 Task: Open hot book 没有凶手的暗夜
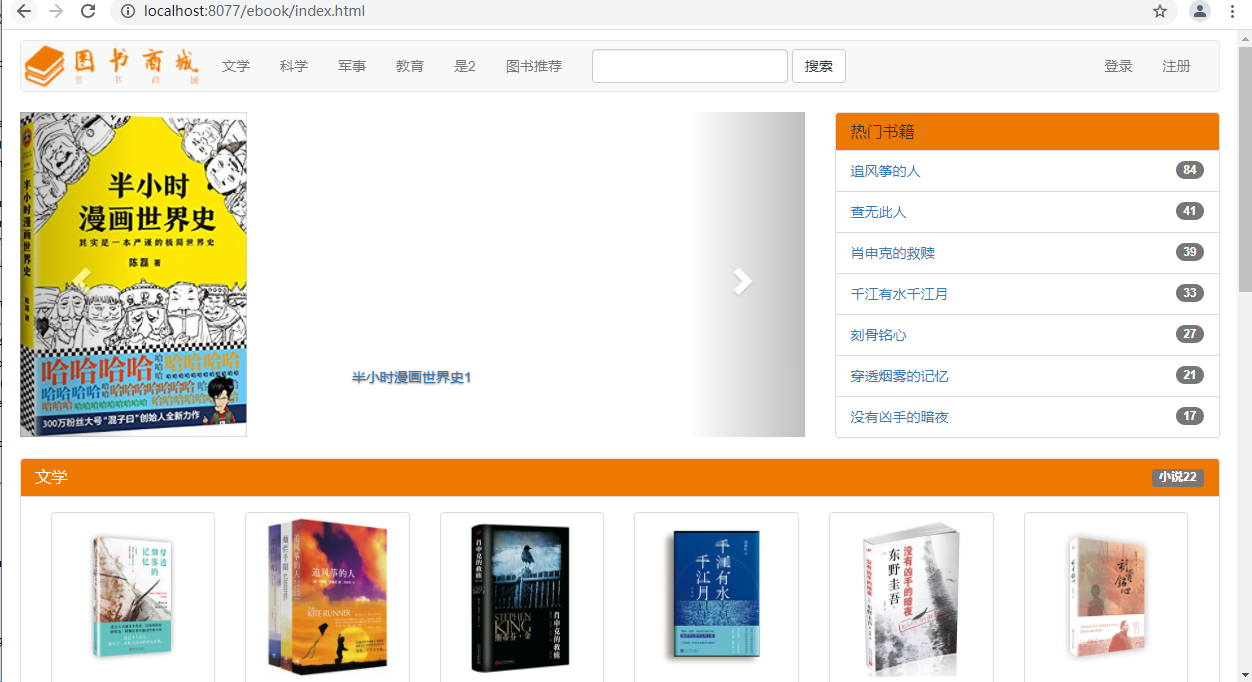click(x=899, y=417)
